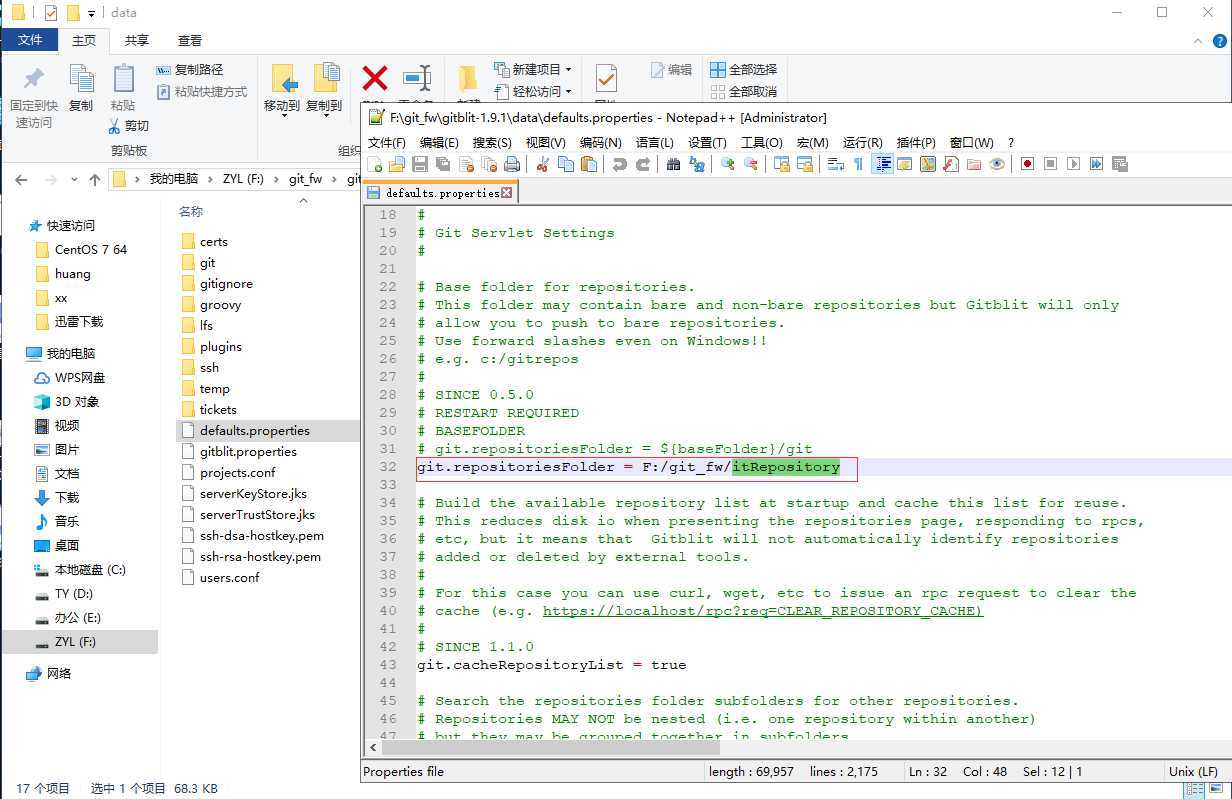Open the 编码(N) menu in Notepad++
The image size is (1232, 799).
point(600,142)
